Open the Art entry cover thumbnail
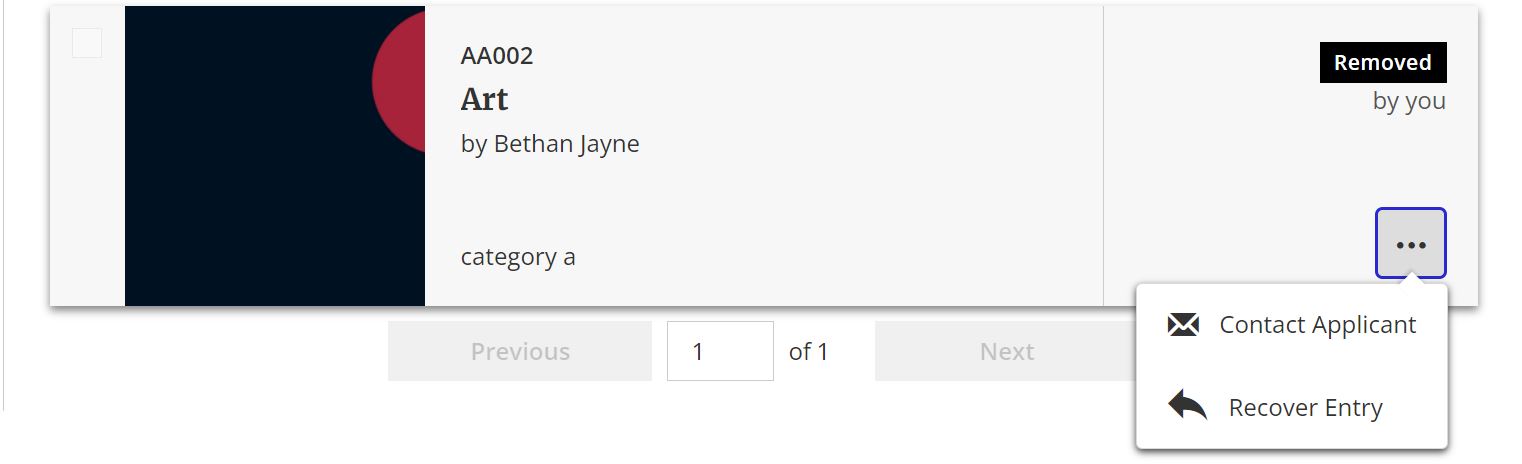Image resolution: width=1522 pixels, height=464 pixels. pyautogui.click(x=275, y=156)
